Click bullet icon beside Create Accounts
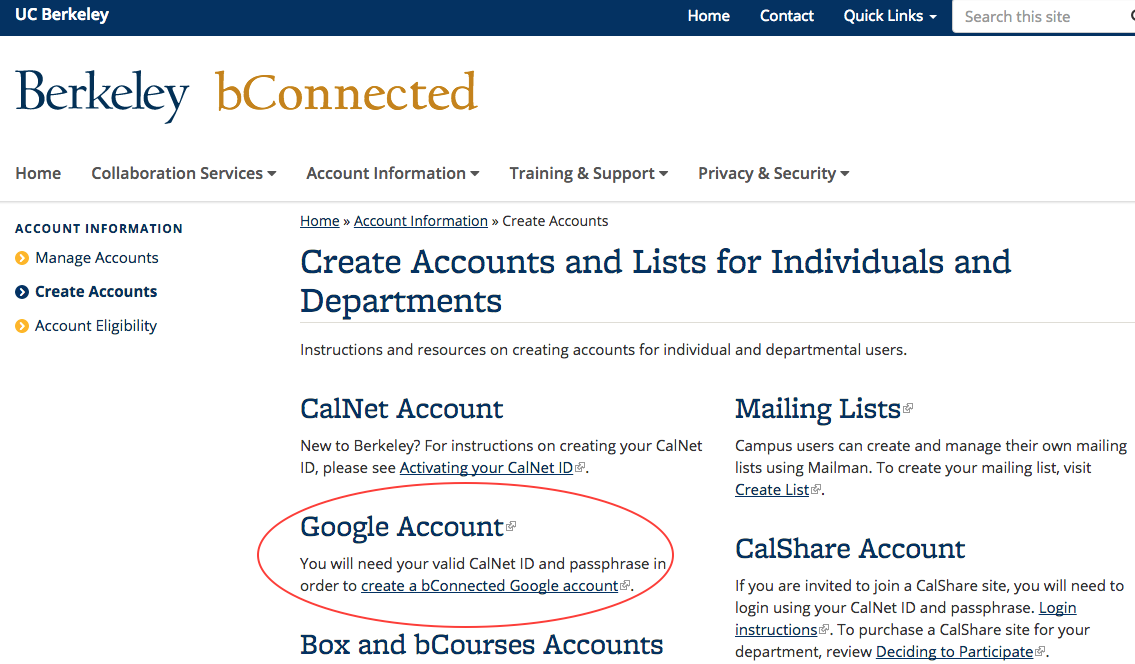 22,292
